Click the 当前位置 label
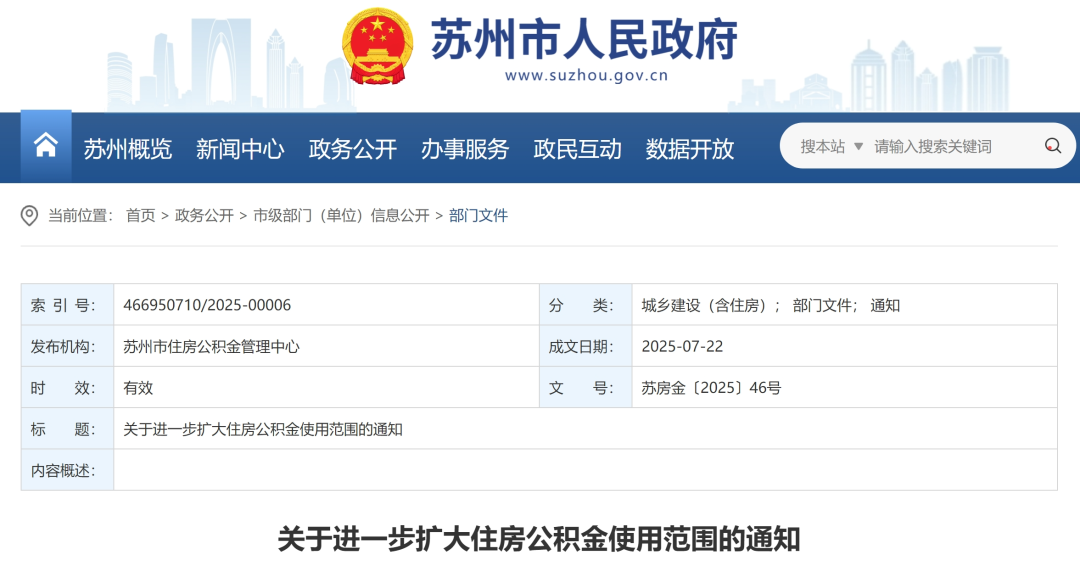 [x=80, y=216]
